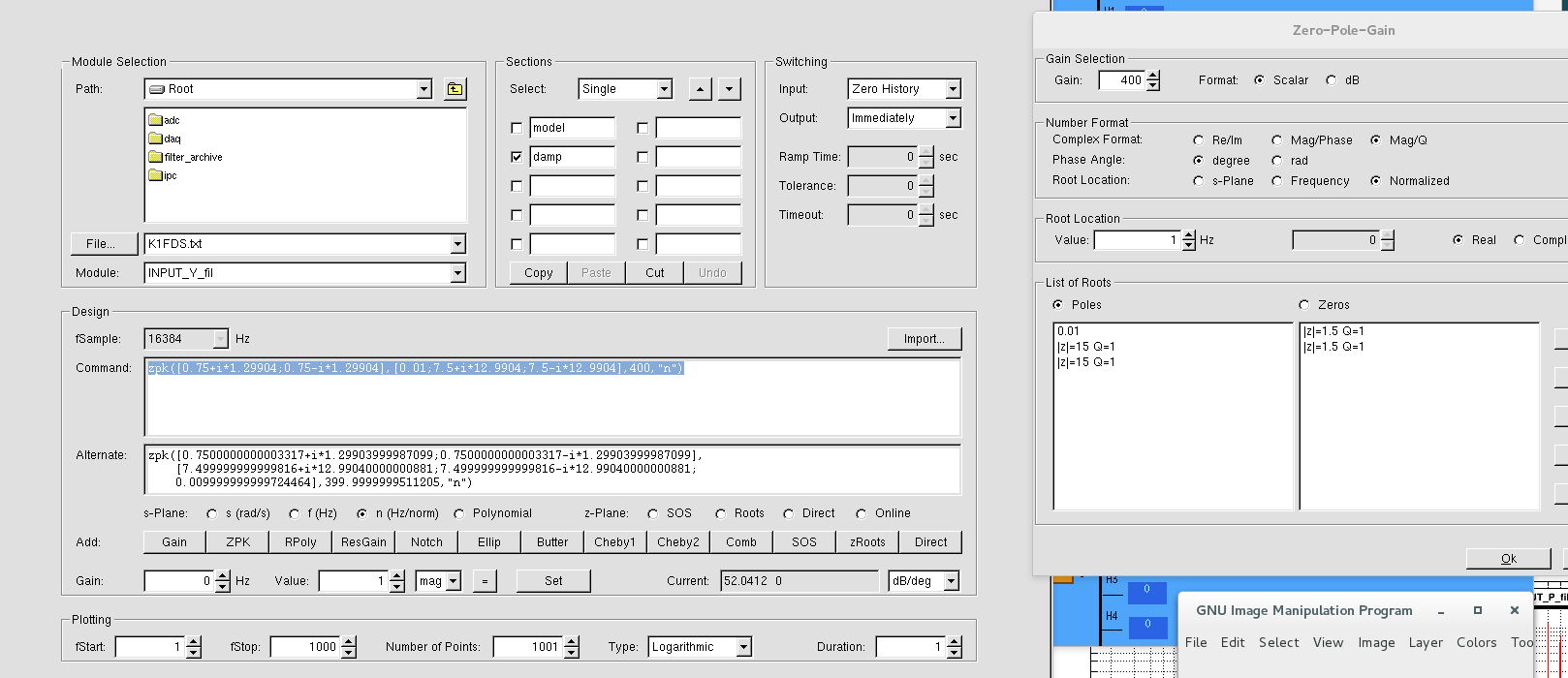Open GIMP Layer menu

pos(1426,643)
